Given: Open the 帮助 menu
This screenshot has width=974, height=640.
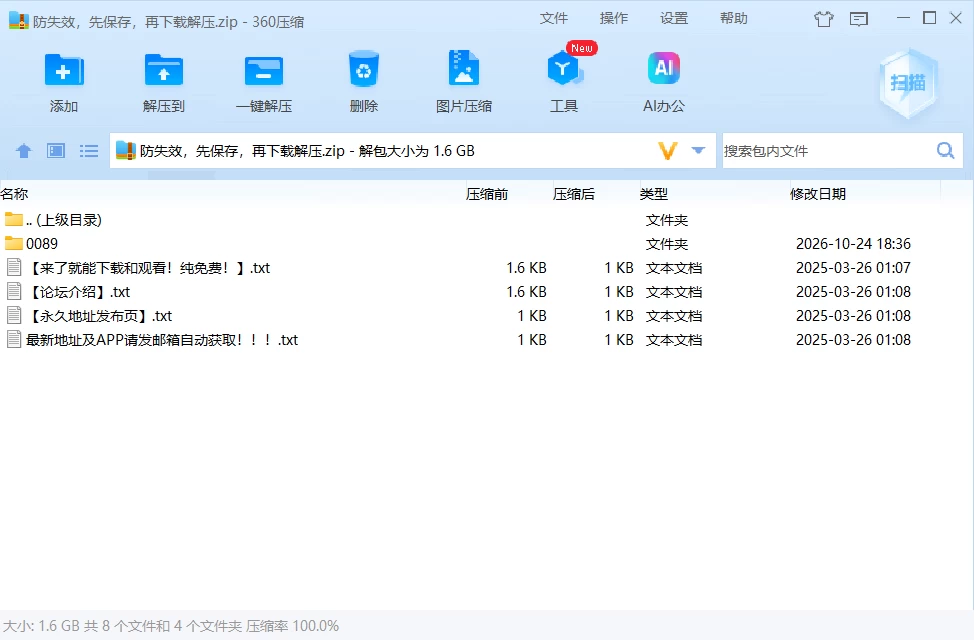Looking at the screenshot, I should click(x=734, y=19).
